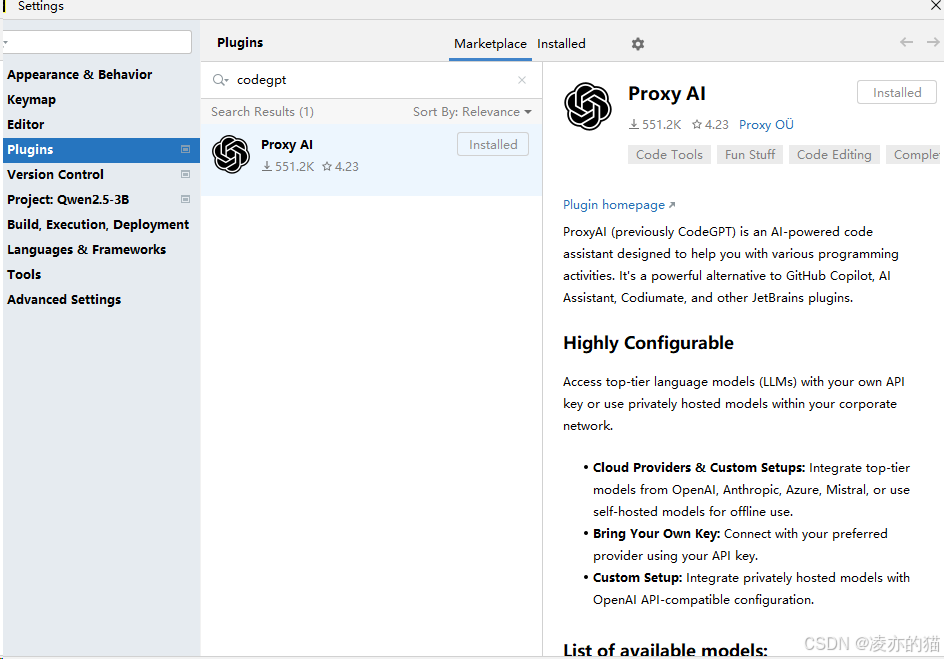Open Build, Execution, Deployment settings

click(98, 224)
